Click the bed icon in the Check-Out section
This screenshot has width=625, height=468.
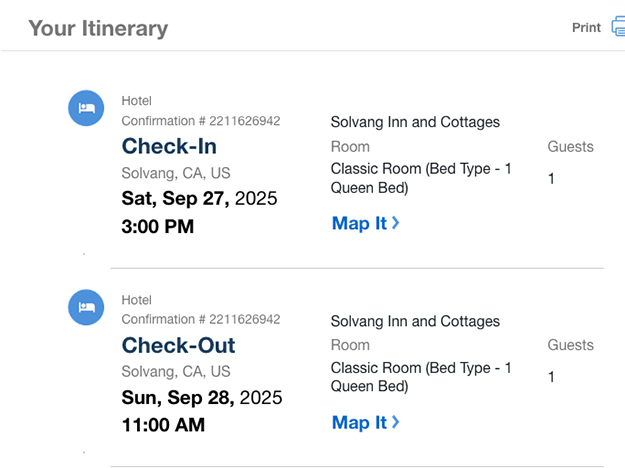(86, 308)
